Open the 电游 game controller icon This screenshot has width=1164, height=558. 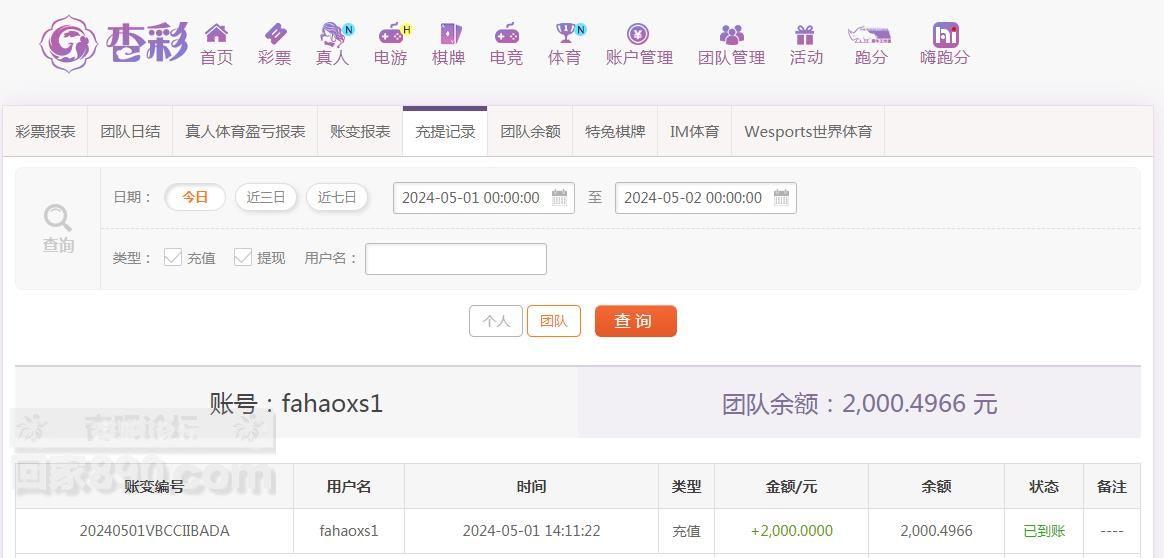[390, 33]
